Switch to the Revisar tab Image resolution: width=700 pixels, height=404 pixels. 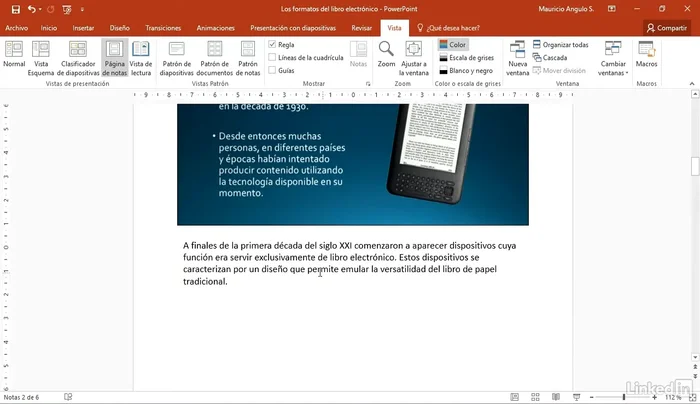click(x=362, y=28)
